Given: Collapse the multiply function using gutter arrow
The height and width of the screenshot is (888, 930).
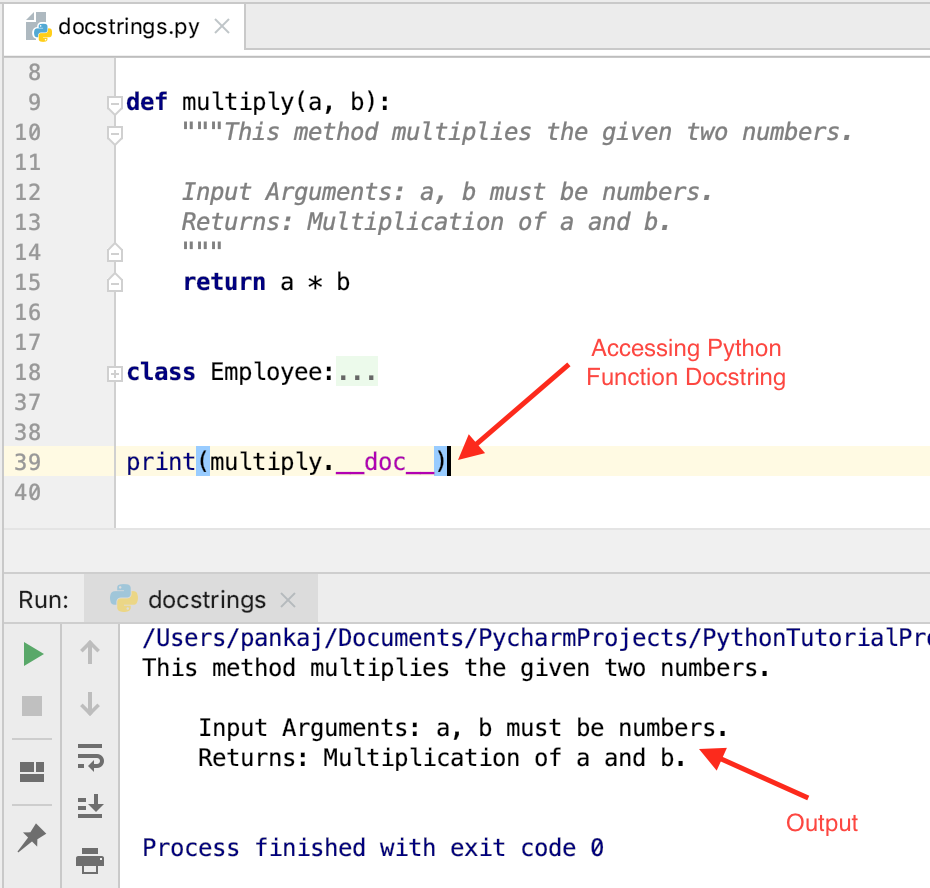Looking at the screenshot, I should (x=115, y=101).
